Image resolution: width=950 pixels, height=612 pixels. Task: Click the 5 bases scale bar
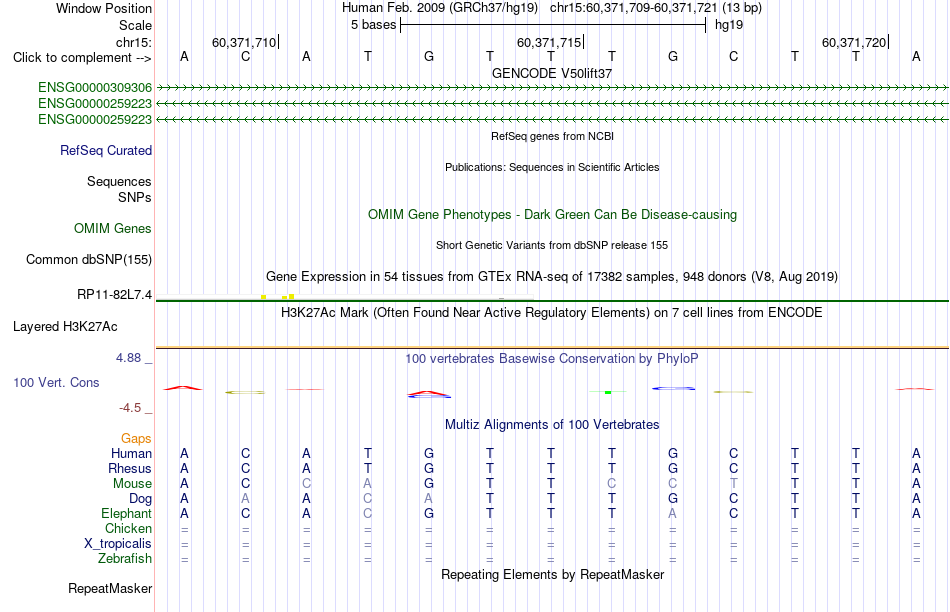click(553, 25)
